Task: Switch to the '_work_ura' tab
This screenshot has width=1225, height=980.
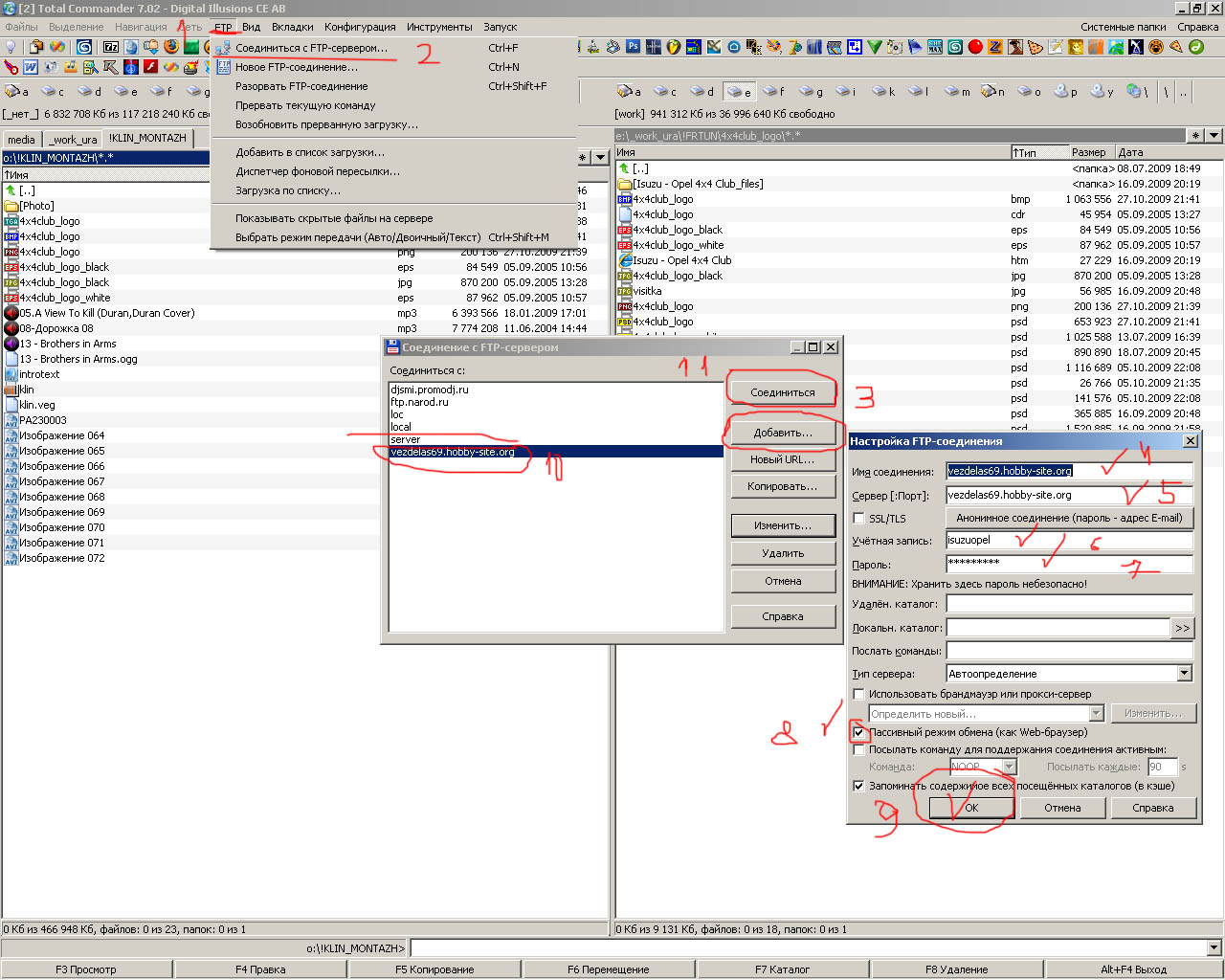Action: point(74,140)
